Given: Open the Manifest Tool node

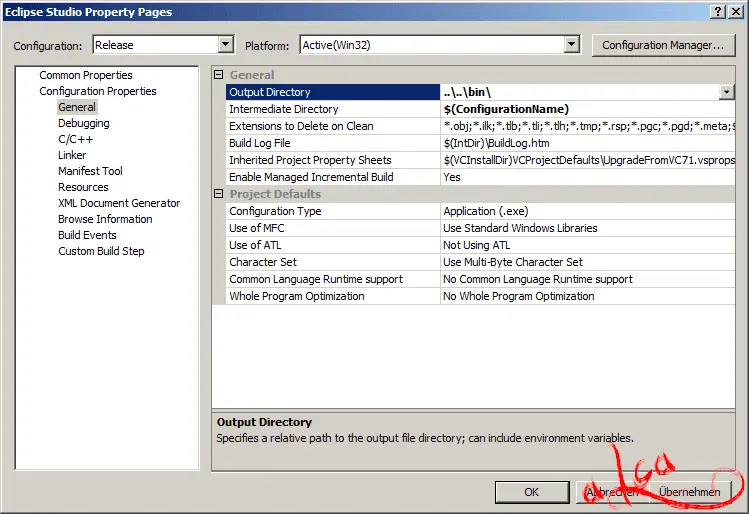Looking at the screenshot, I should [90, 171].
